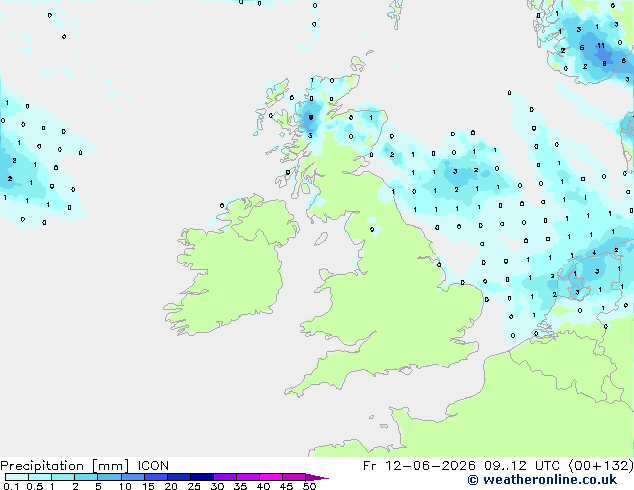This screenshot has width=634, height=490.
Task: Click the above-50 mm legend arrow tip
Action: tap(317, 477)
